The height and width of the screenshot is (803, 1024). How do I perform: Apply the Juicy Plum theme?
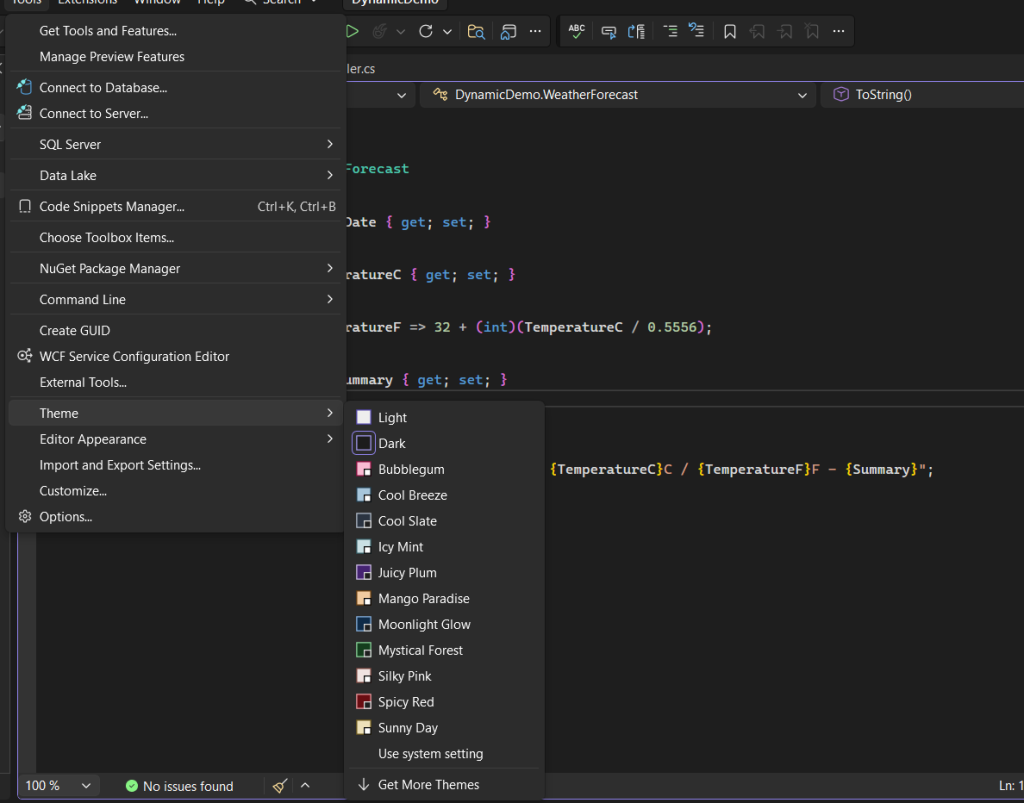point(444,573)
